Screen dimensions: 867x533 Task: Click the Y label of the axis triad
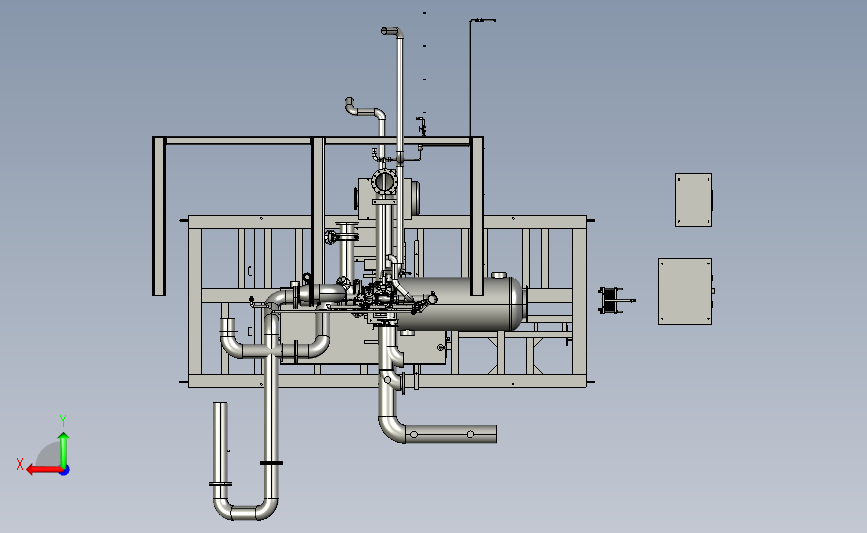coord(63,421)
